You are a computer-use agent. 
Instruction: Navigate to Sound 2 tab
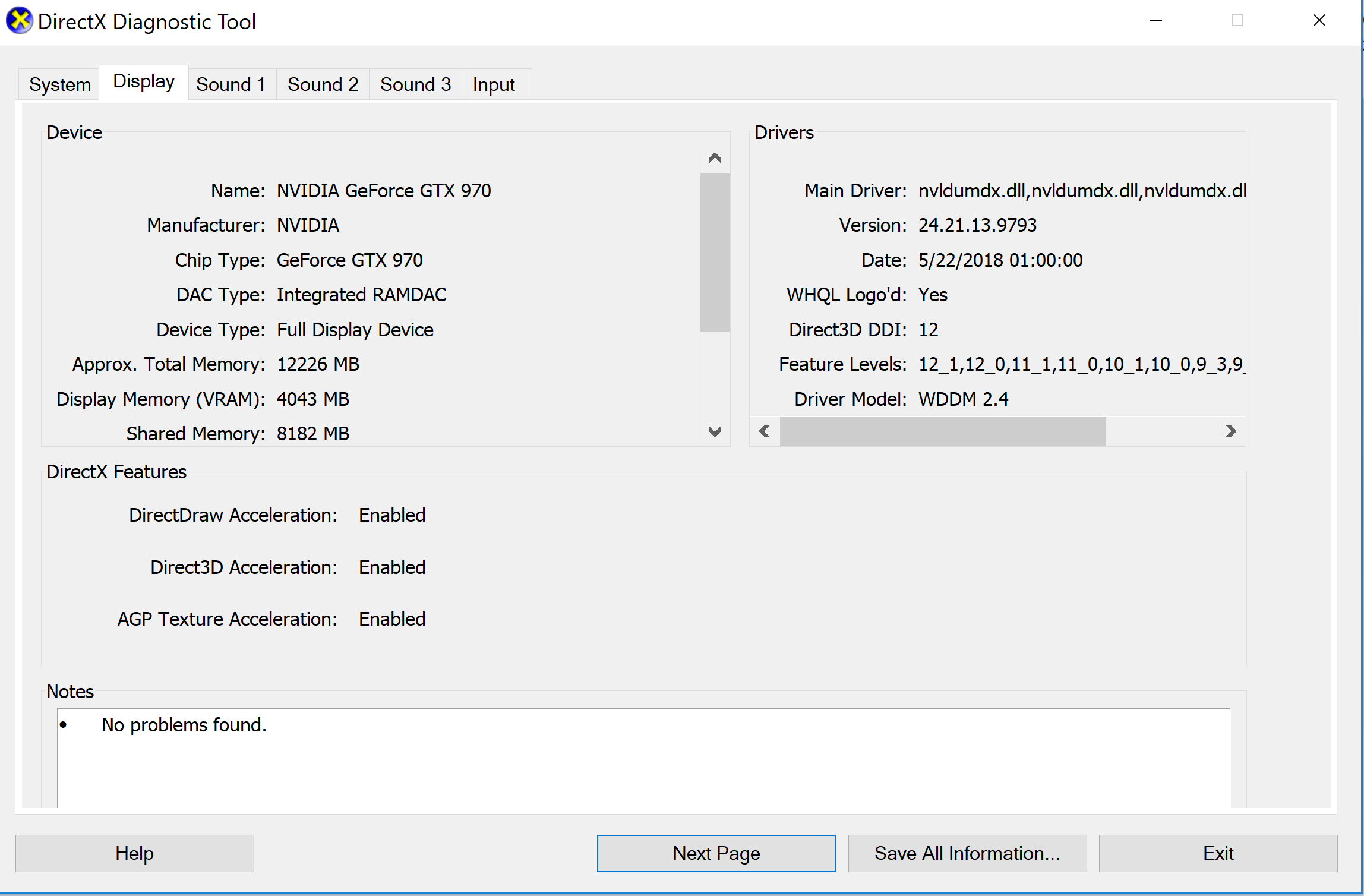323,84
